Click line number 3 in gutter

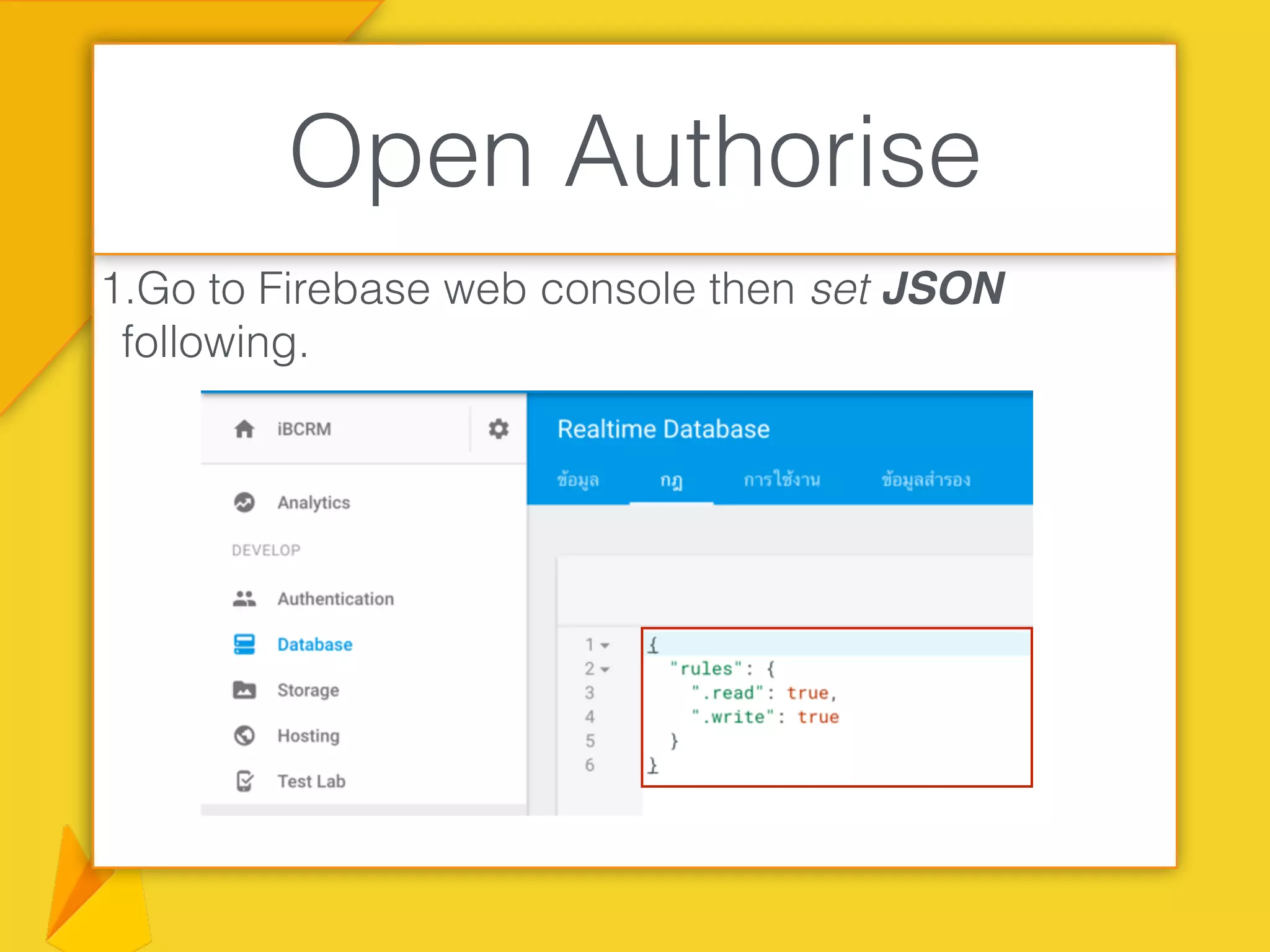(x=590, y=693)
